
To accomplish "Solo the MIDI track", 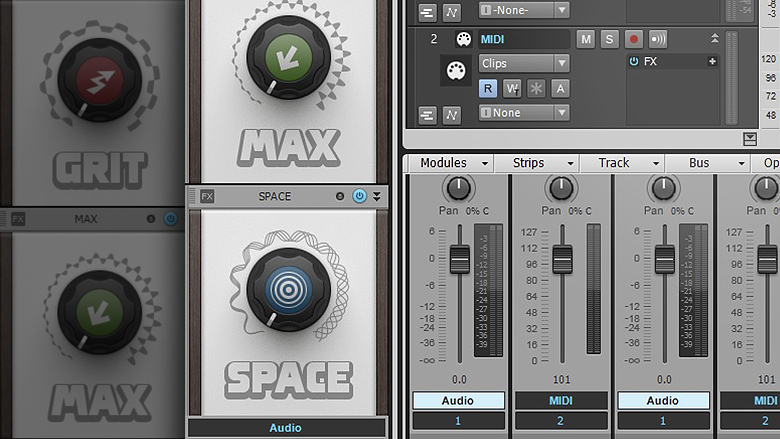I will [609, 39].
